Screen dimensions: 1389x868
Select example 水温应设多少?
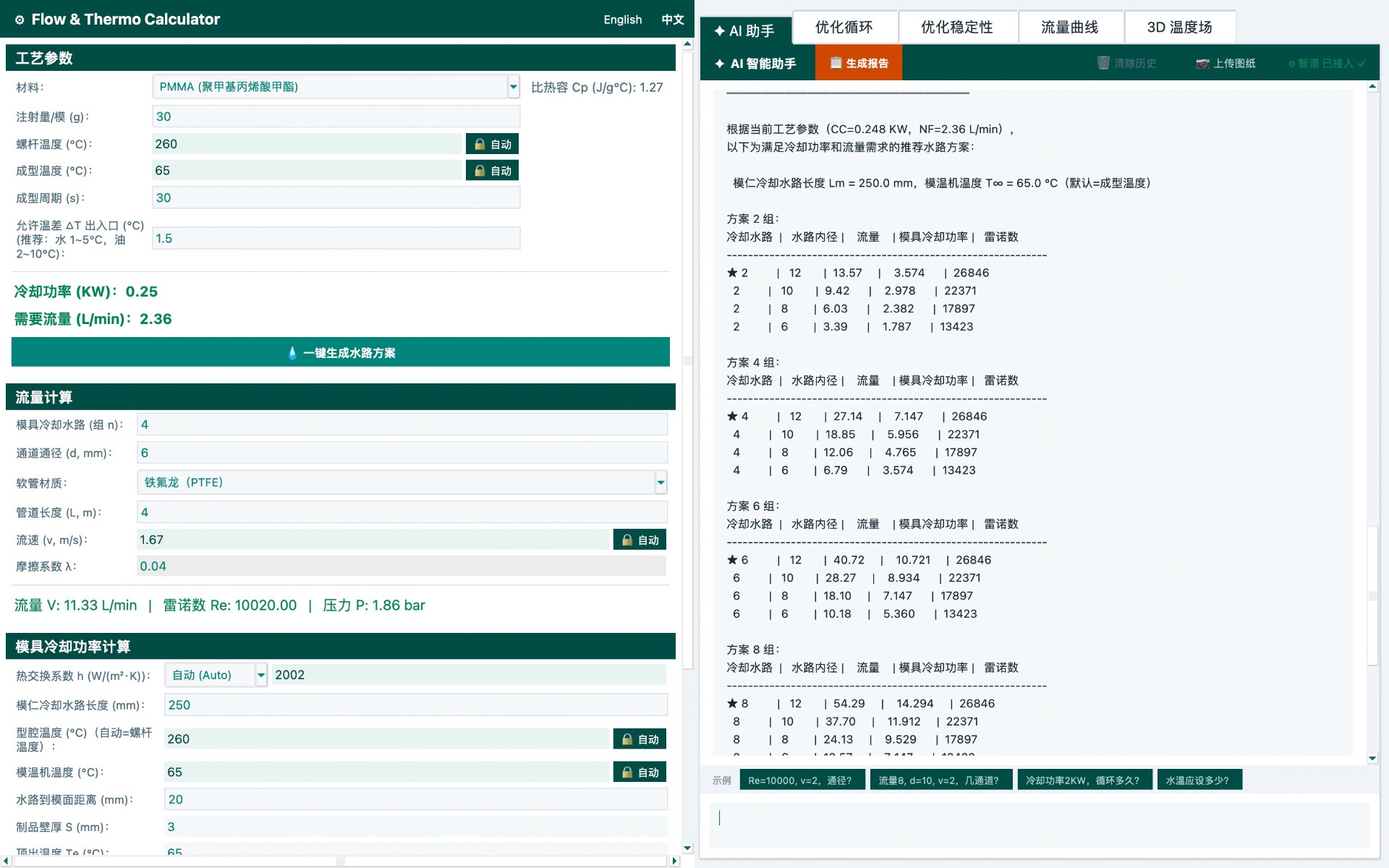pyautogui.click(x=1199, y=780)
